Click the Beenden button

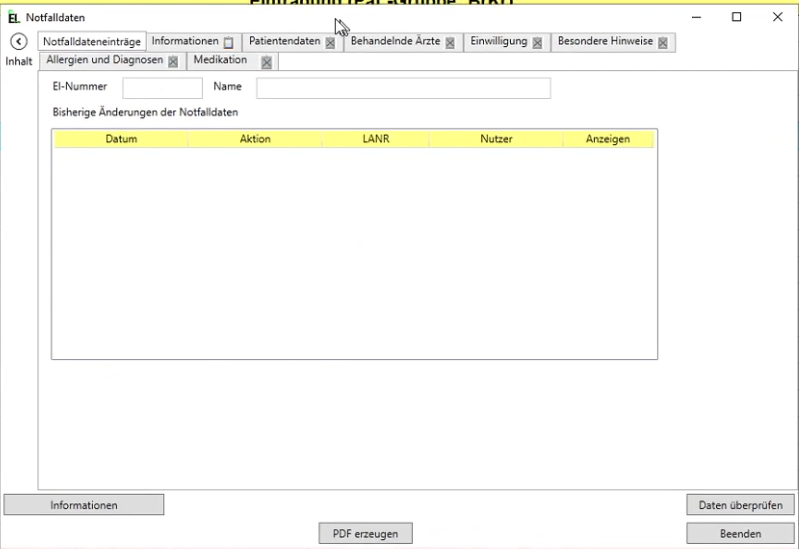pyautogui.click(x=740, y=534)
